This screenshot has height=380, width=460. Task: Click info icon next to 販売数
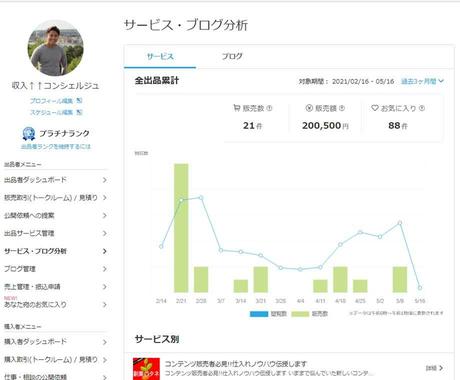pyautogui.click(x=269, y=108)
